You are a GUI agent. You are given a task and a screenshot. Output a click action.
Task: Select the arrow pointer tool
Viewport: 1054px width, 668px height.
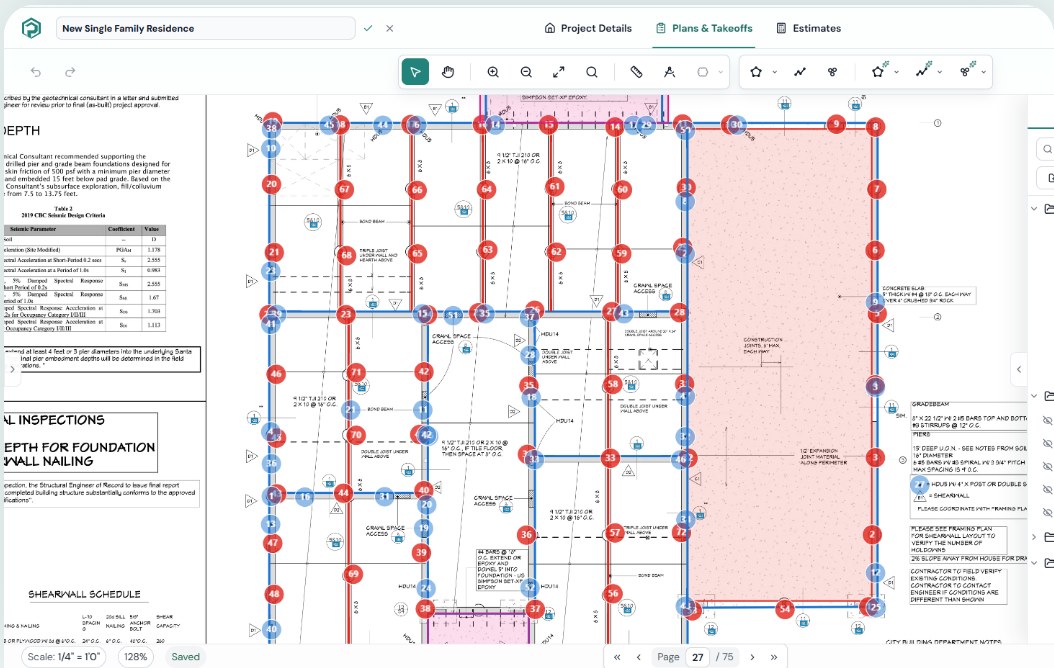click(415, 72)
